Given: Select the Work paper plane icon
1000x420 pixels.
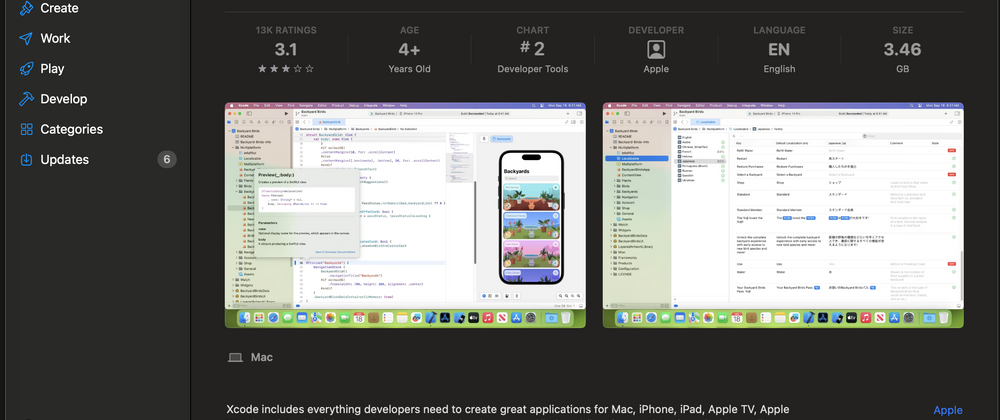Looking at the screenshot, I should point(26,38).
